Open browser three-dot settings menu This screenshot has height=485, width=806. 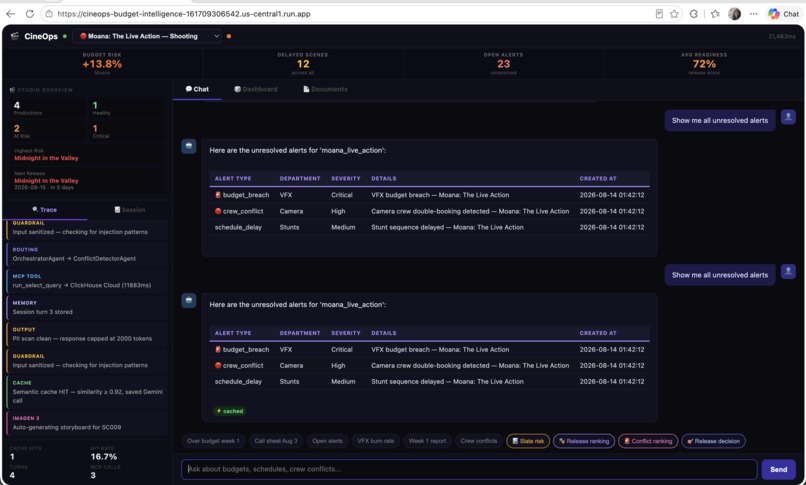click(x=754, y=14)
